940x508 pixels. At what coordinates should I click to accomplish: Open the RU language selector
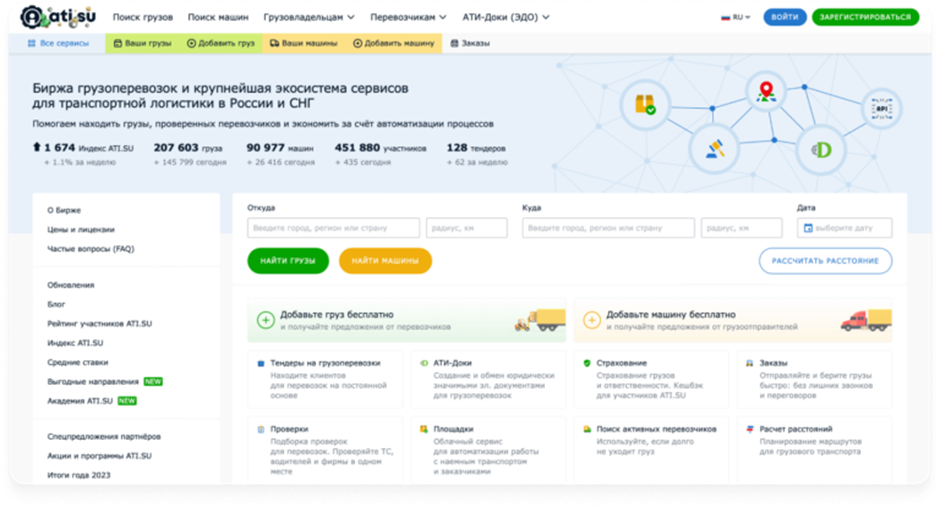(736, 17)
